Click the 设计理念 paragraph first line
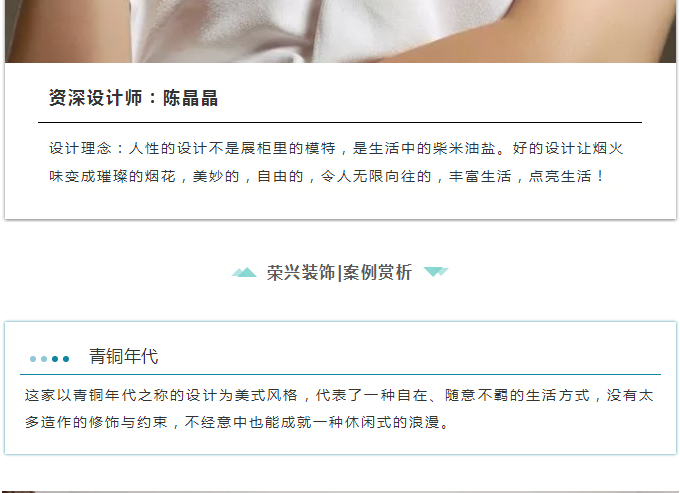This screenshot has width=680, height=493. point(337,148)
